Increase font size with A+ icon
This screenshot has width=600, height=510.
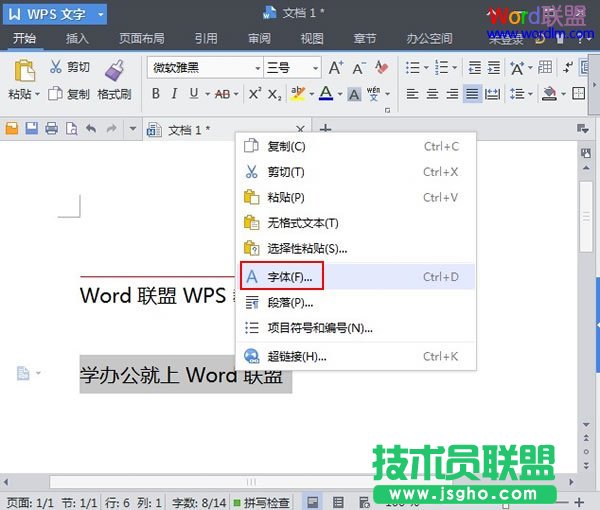coord(336,68)
